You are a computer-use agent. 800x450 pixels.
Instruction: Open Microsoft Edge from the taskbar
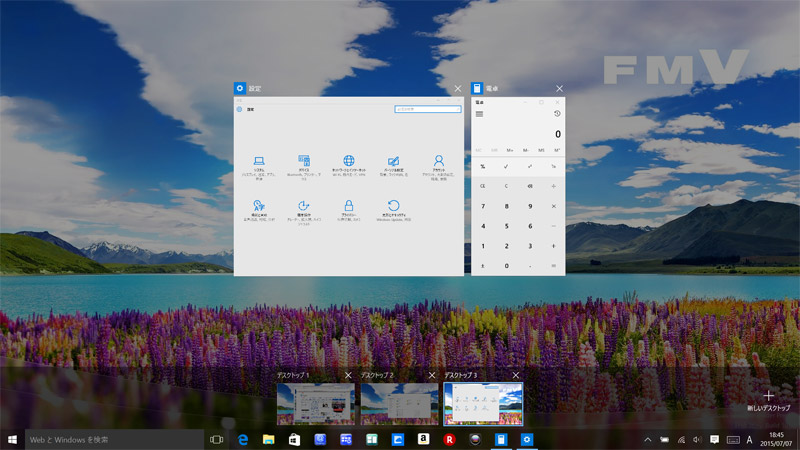coord(243,440)
